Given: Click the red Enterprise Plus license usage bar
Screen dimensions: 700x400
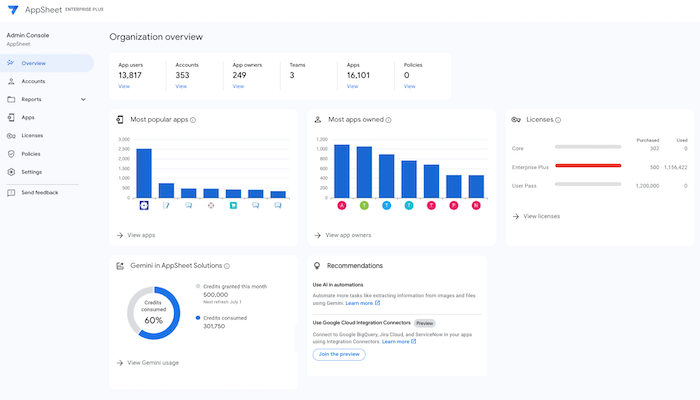Looking at the screenshot, I should point(588,166).
